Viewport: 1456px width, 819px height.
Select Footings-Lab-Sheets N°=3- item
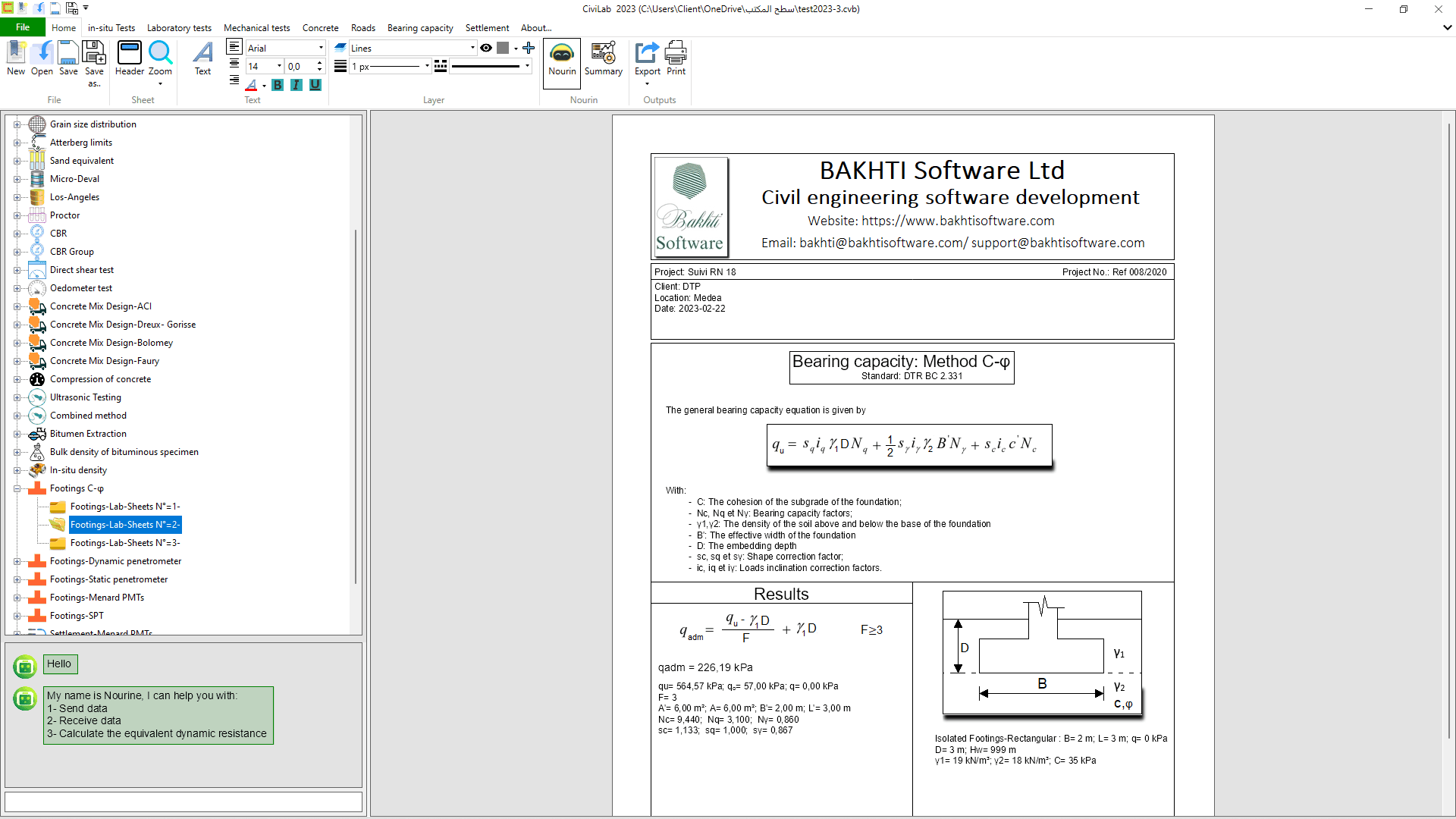click(125, 543)
